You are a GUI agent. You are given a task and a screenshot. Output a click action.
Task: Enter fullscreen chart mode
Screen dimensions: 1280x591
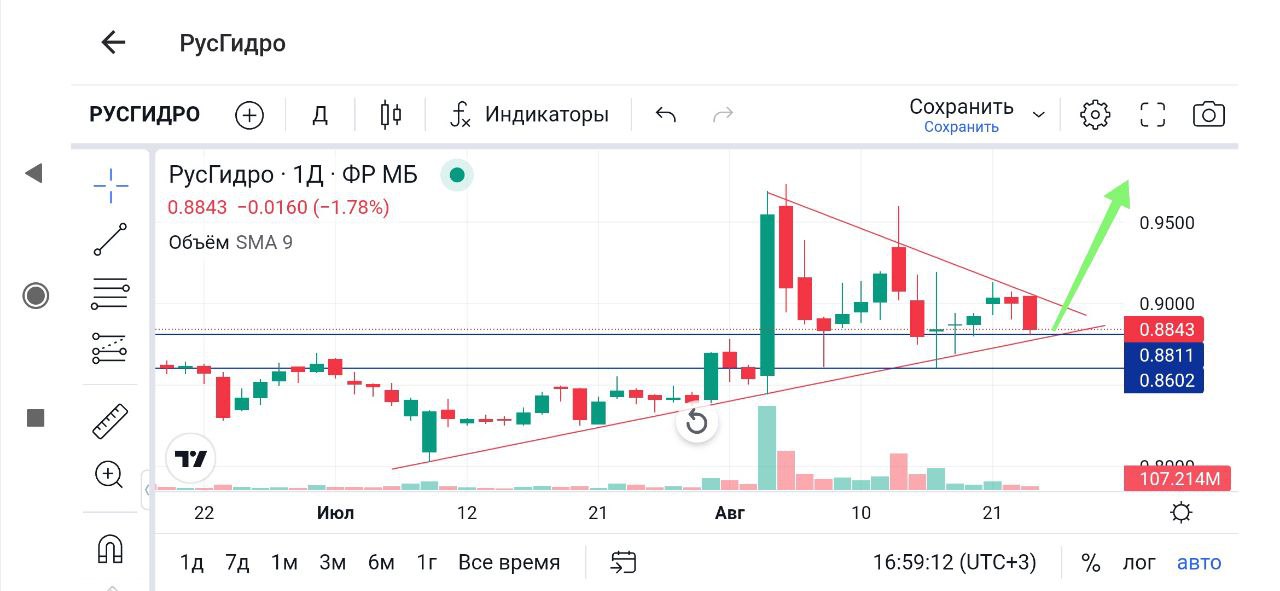(x=1153, y=115)
